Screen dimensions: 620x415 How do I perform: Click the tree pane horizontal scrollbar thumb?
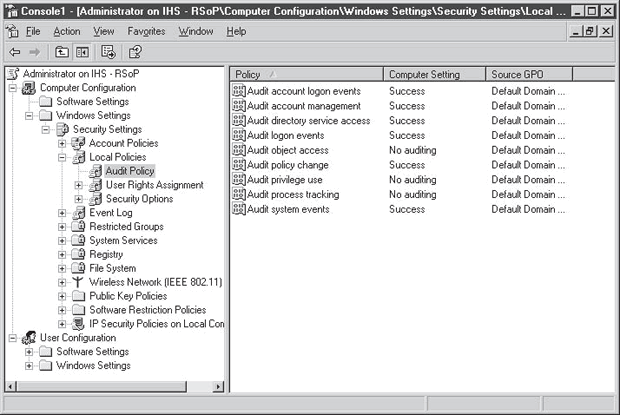click(x=102, y=387)
